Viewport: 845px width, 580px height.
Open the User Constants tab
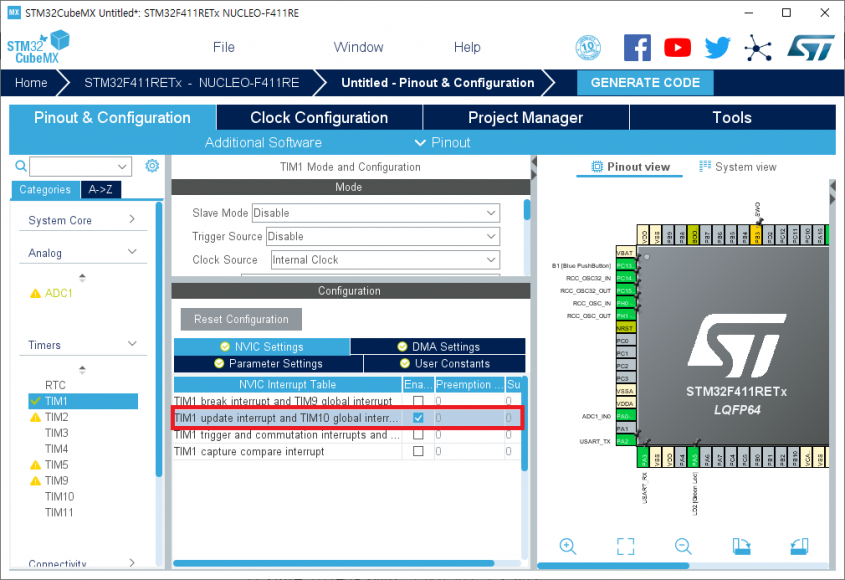point(445,363)
